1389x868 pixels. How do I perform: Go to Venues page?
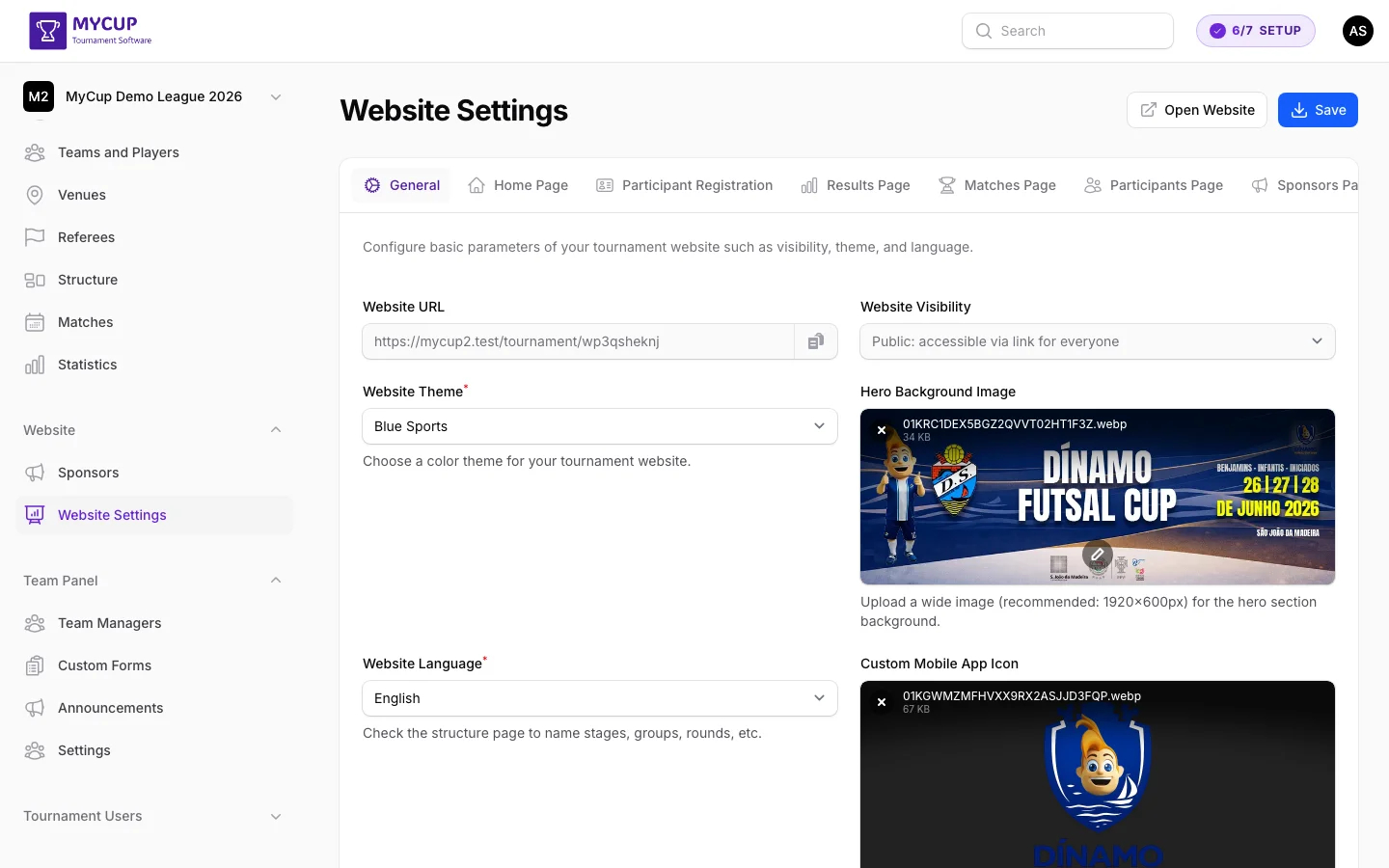[x=154, y=195]
